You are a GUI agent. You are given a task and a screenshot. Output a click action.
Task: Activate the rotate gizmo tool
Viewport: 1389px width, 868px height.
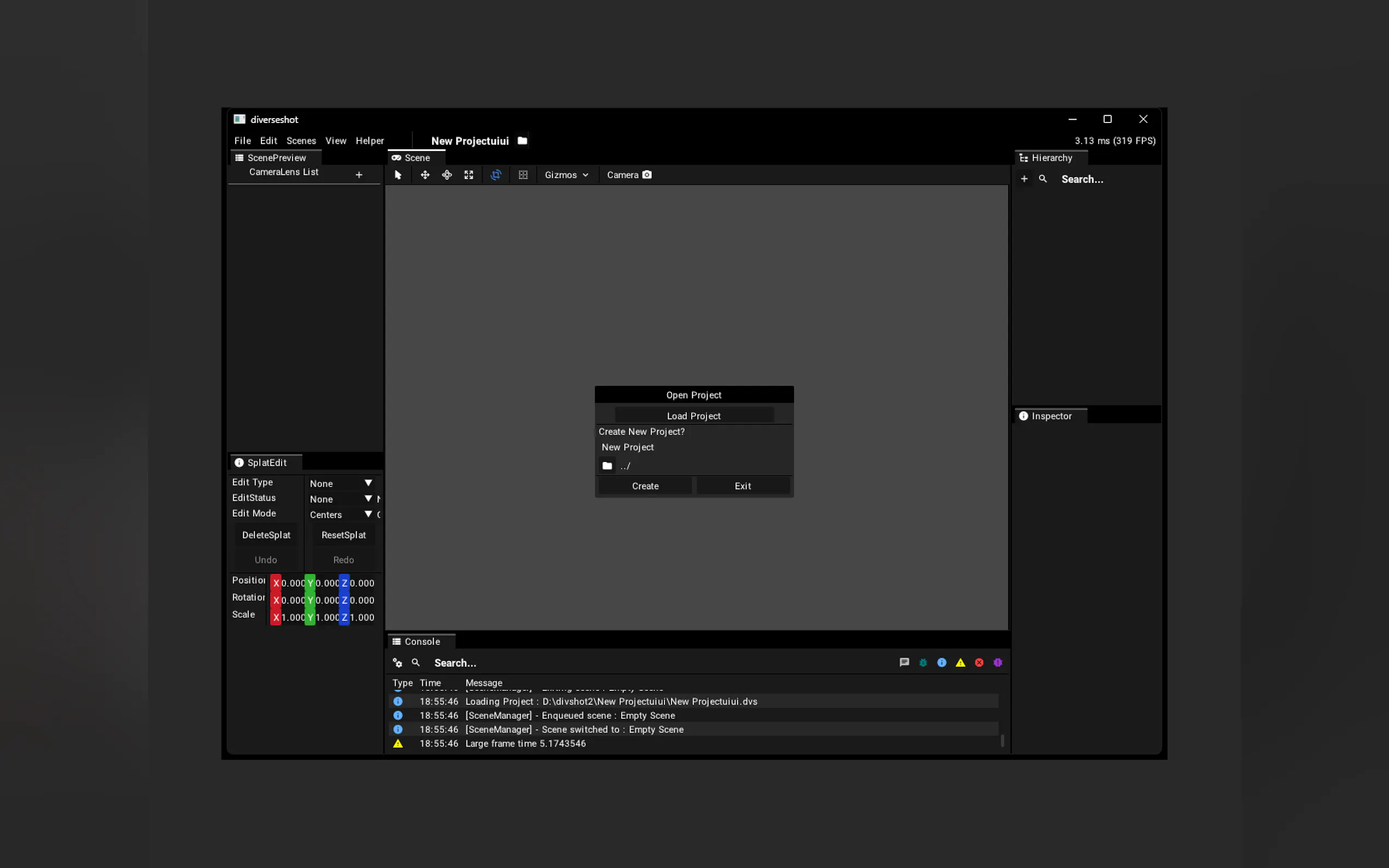coord(447,175)
